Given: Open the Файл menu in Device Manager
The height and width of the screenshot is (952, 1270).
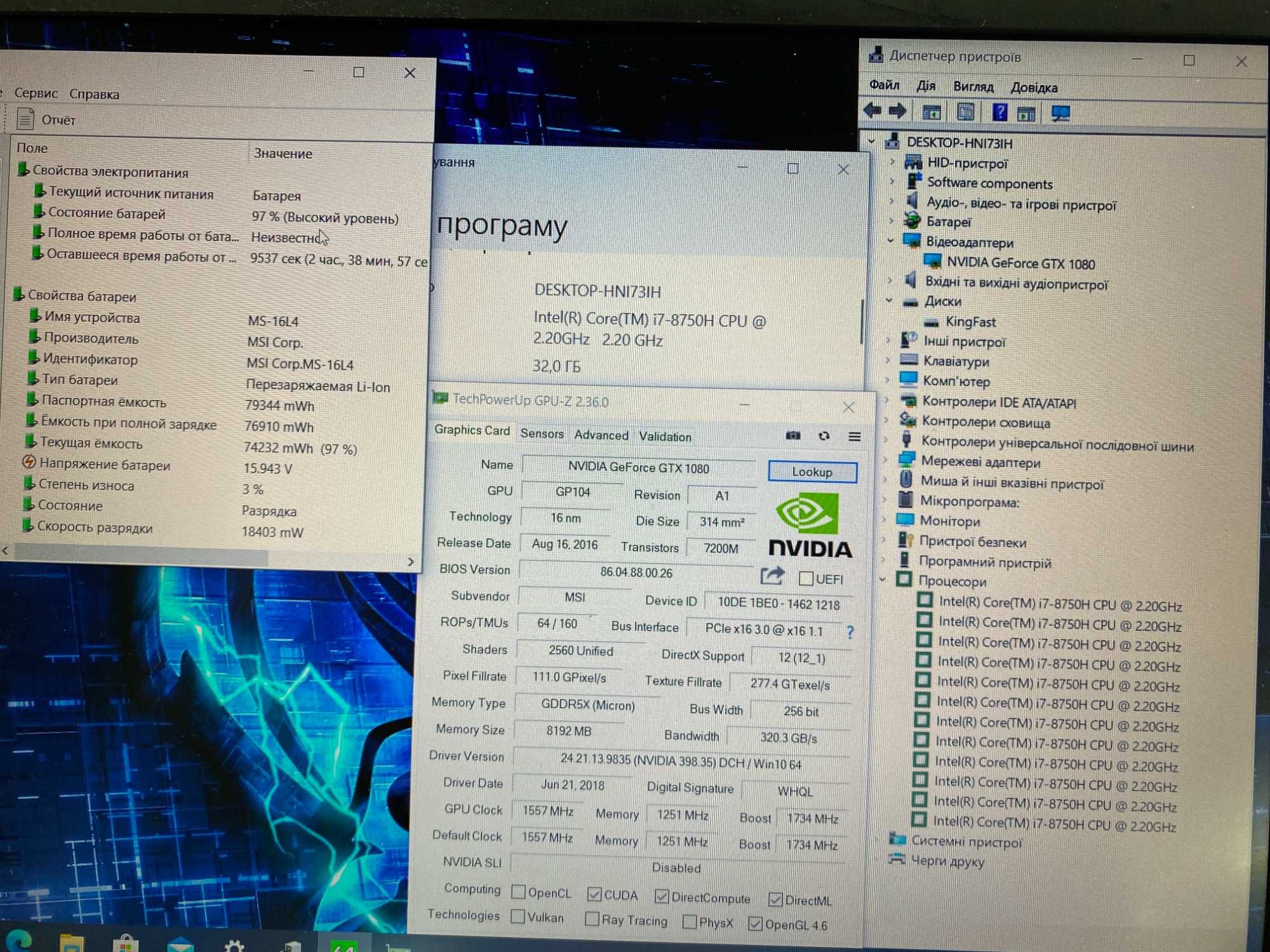Looking at the screenshot, I should coord(884,85).
